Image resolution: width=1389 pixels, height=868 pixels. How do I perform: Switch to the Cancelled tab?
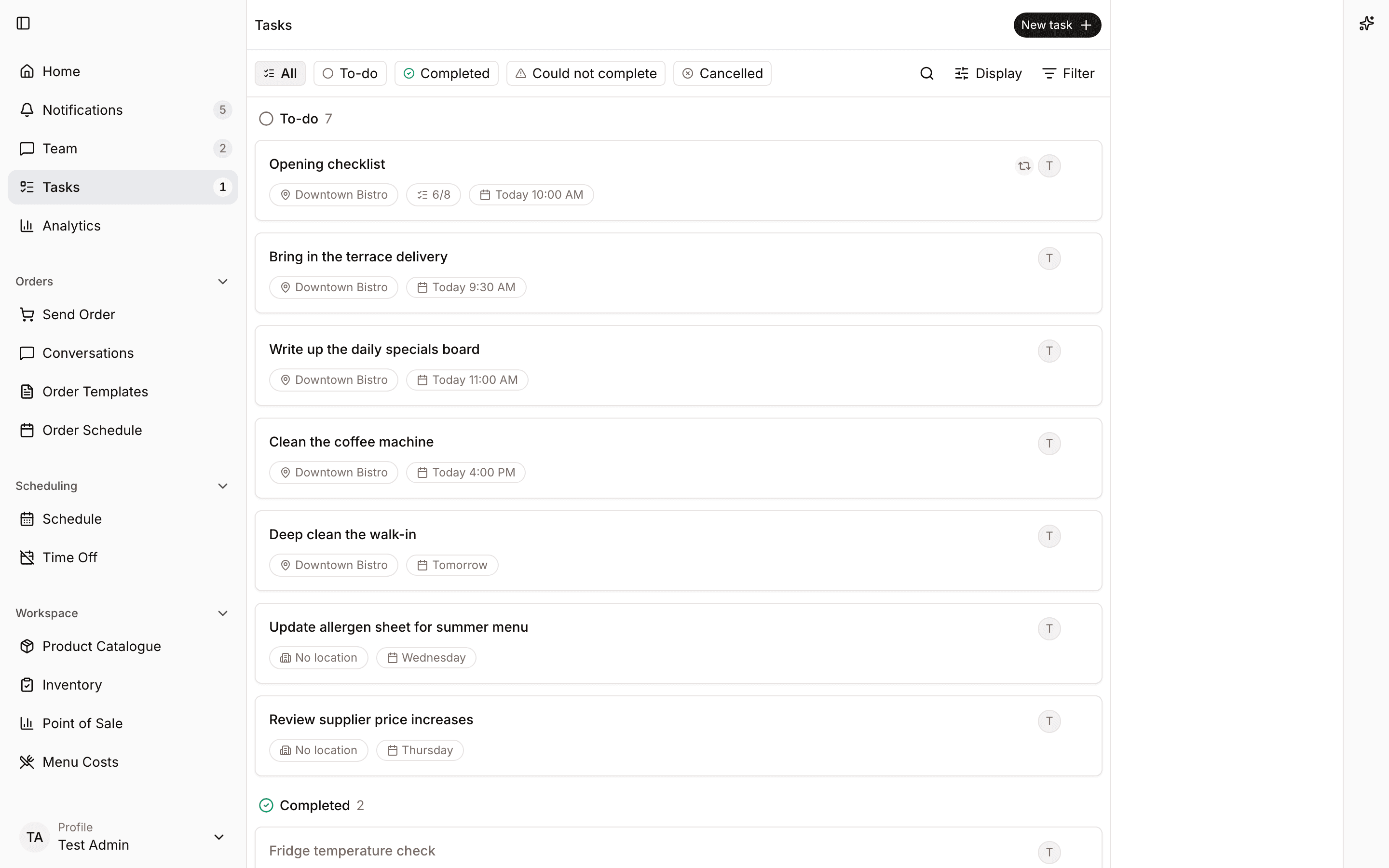coord(722,73)
